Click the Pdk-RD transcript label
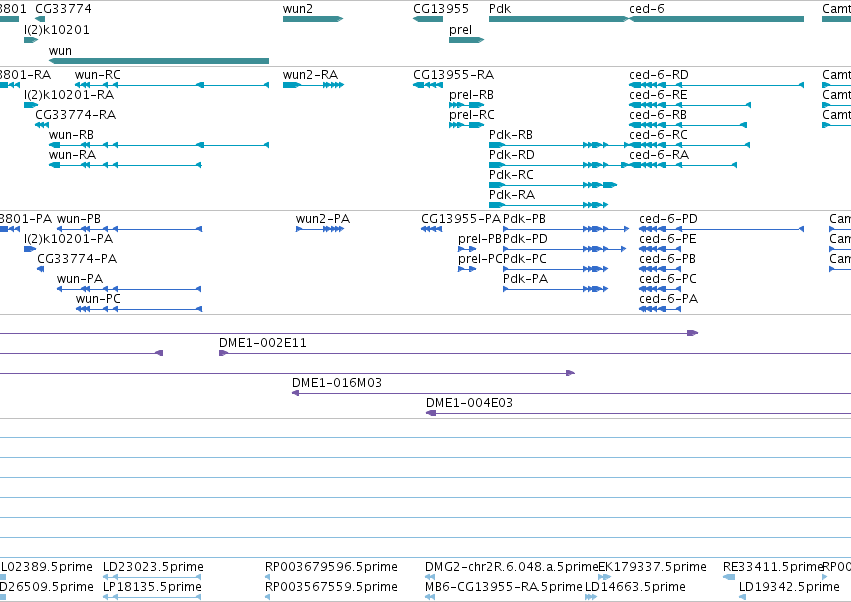 click(x=512, y=155)
